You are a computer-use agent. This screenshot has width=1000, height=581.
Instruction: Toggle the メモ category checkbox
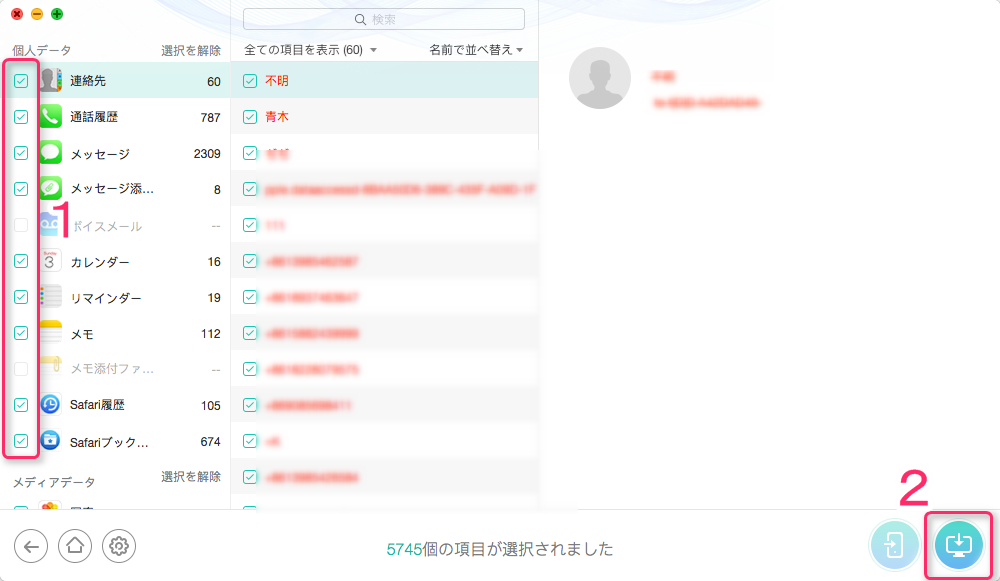point(21,333)
